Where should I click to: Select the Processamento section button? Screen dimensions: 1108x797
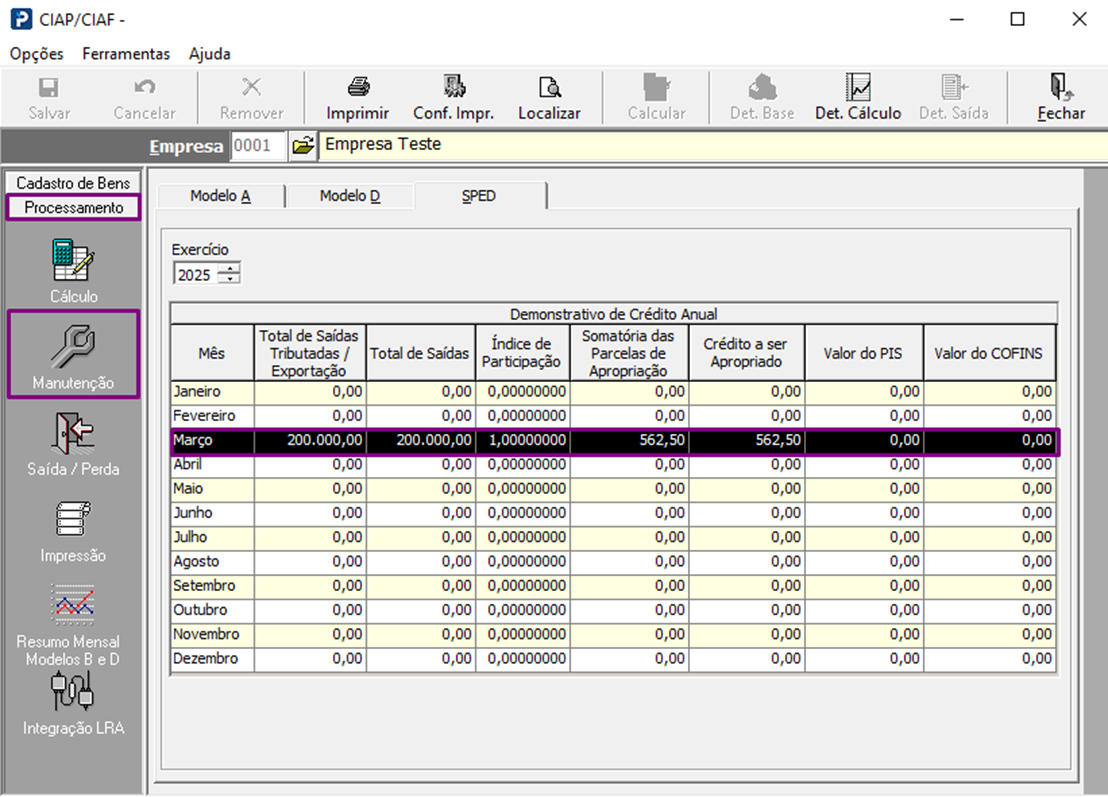74,208
